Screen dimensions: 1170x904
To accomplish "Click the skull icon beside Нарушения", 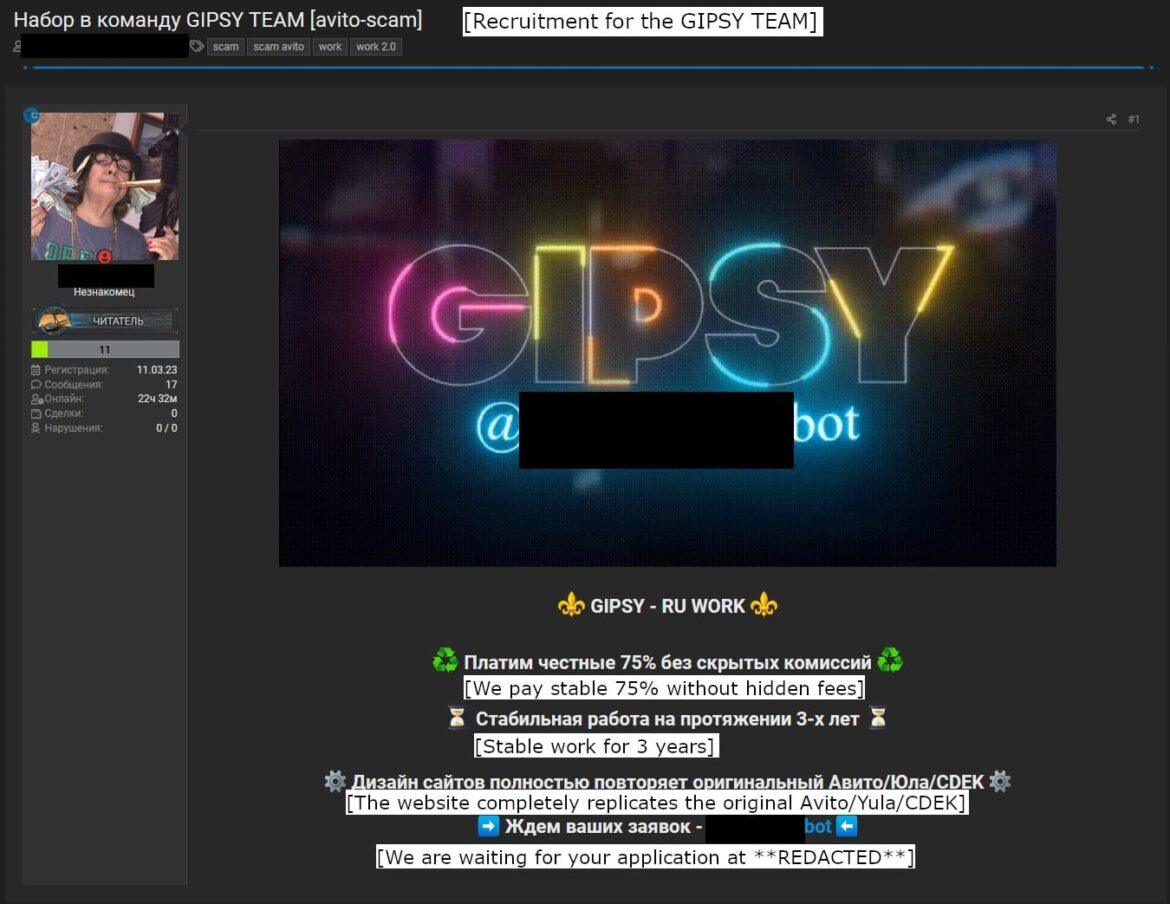I will tap(36, 427).
